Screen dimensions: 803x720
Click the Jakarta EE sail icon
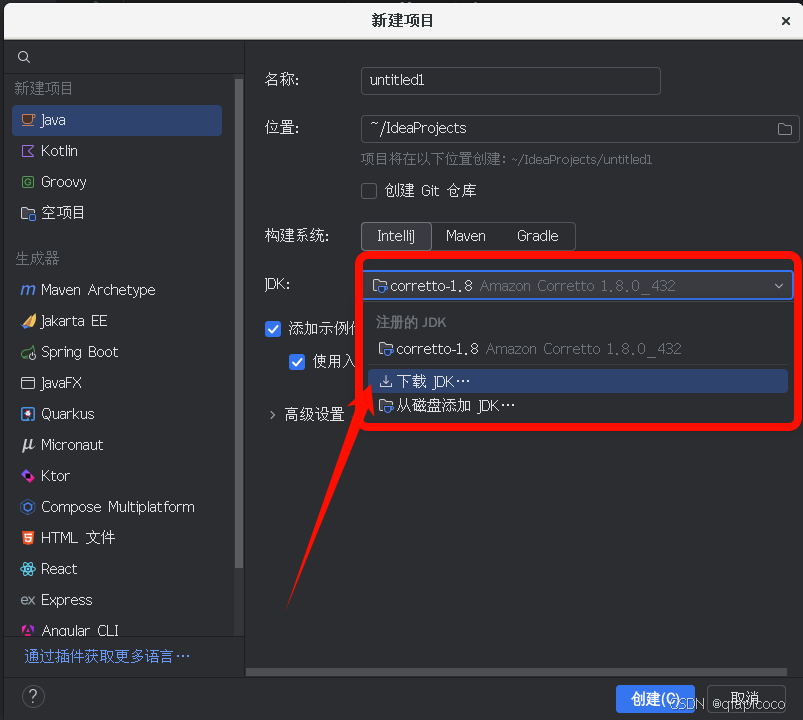tap(29, 321)
